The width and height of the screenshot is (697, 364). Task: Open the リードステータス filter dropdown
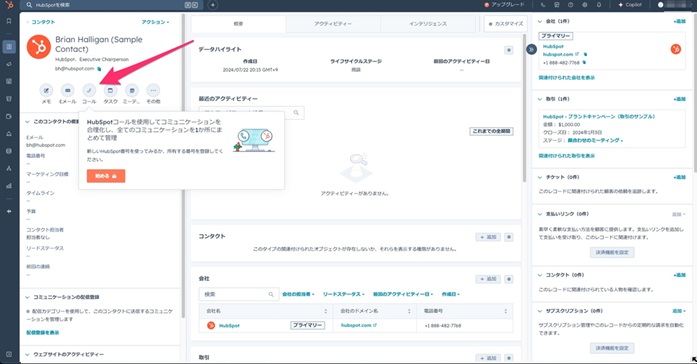click(x=344, y=294)
